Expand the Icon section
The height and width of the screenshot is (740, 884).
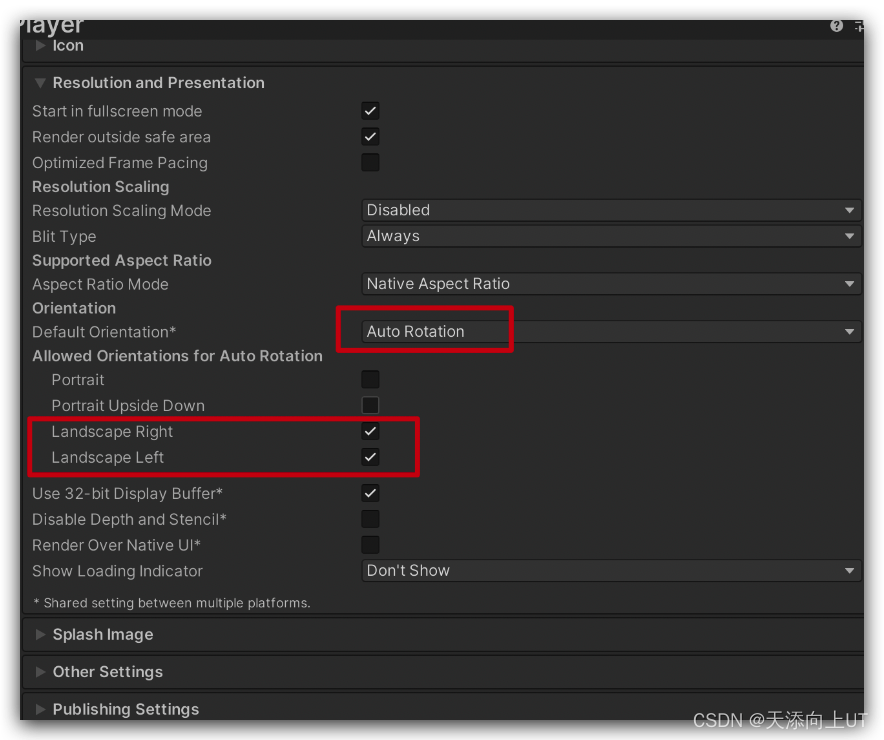point(40,46)
